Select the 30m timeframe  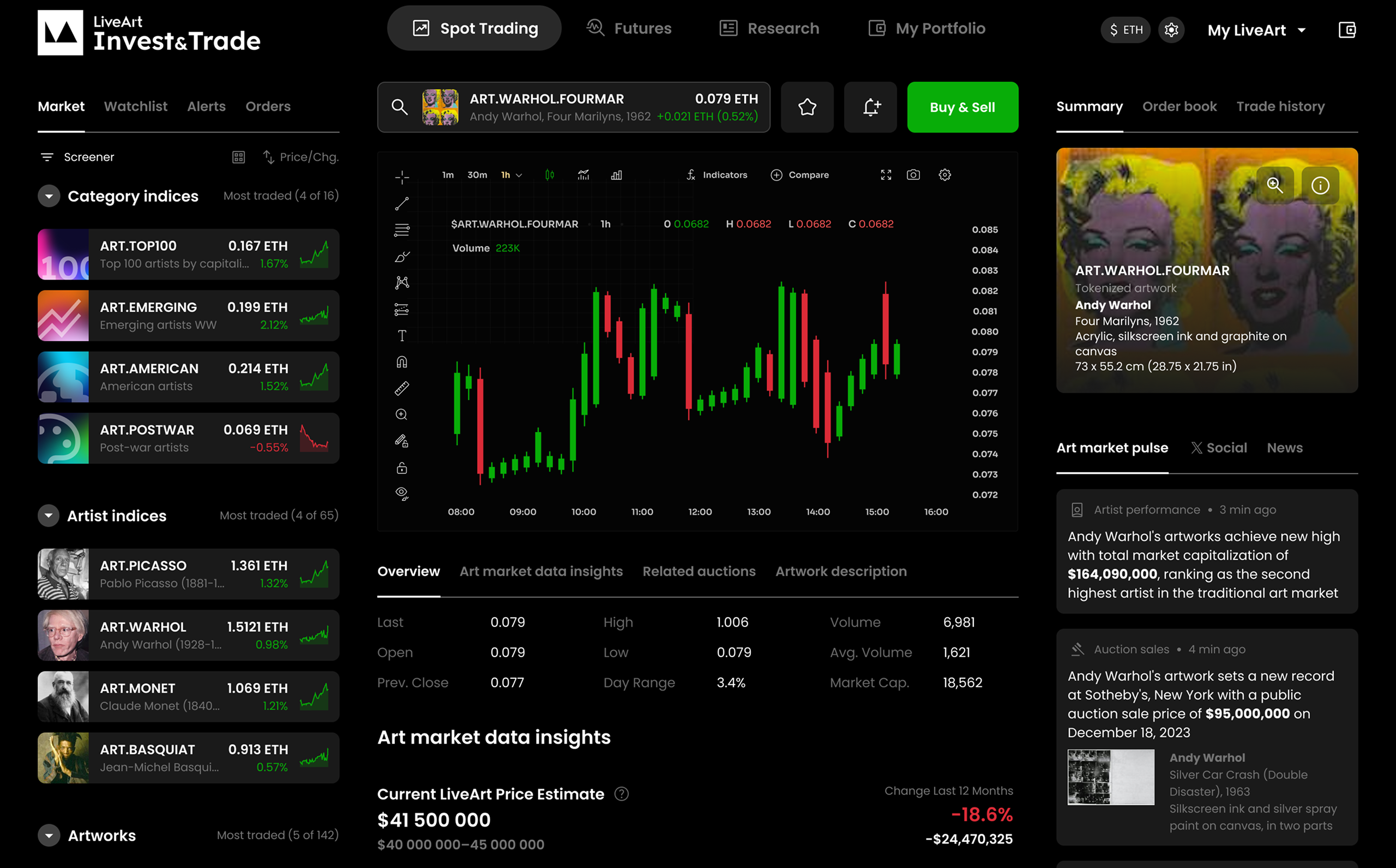pyautogui.click(x=477, y=175)
